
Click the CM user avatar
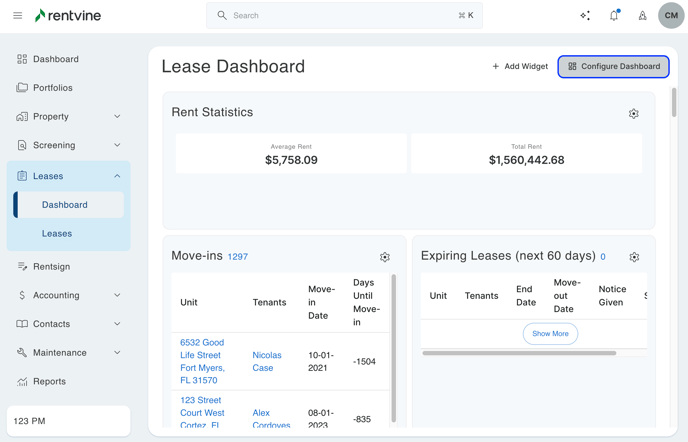(x=671, y=16)
